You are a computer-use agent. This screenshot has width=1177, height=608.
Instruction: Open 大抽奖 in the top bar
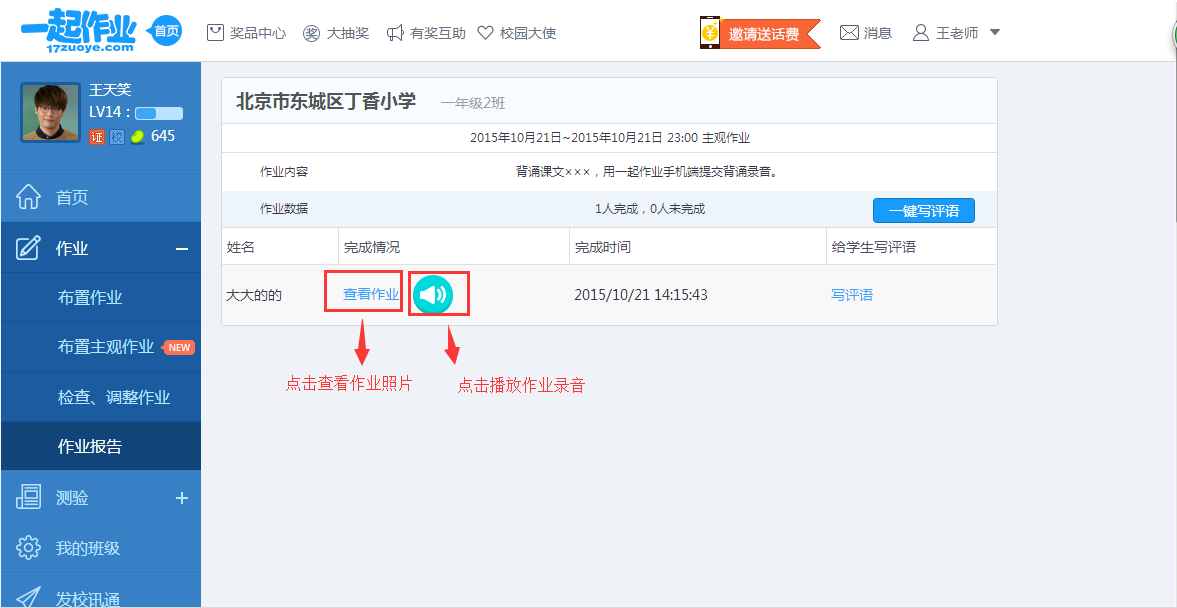pos(348,33)
